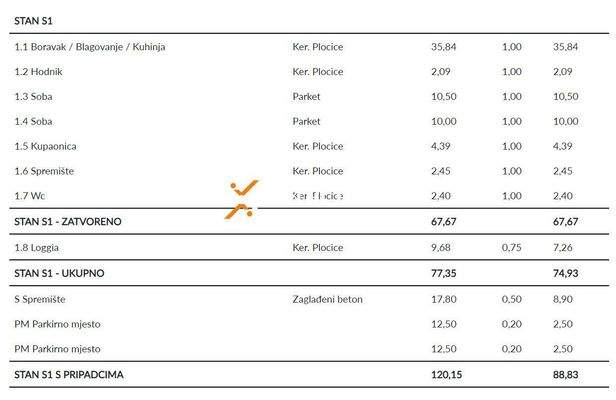Image resolution: width=616 pixels, height=400 pixels.
Task: Click the 77,35 UKUPNO area value
Action: coord(443,273)
